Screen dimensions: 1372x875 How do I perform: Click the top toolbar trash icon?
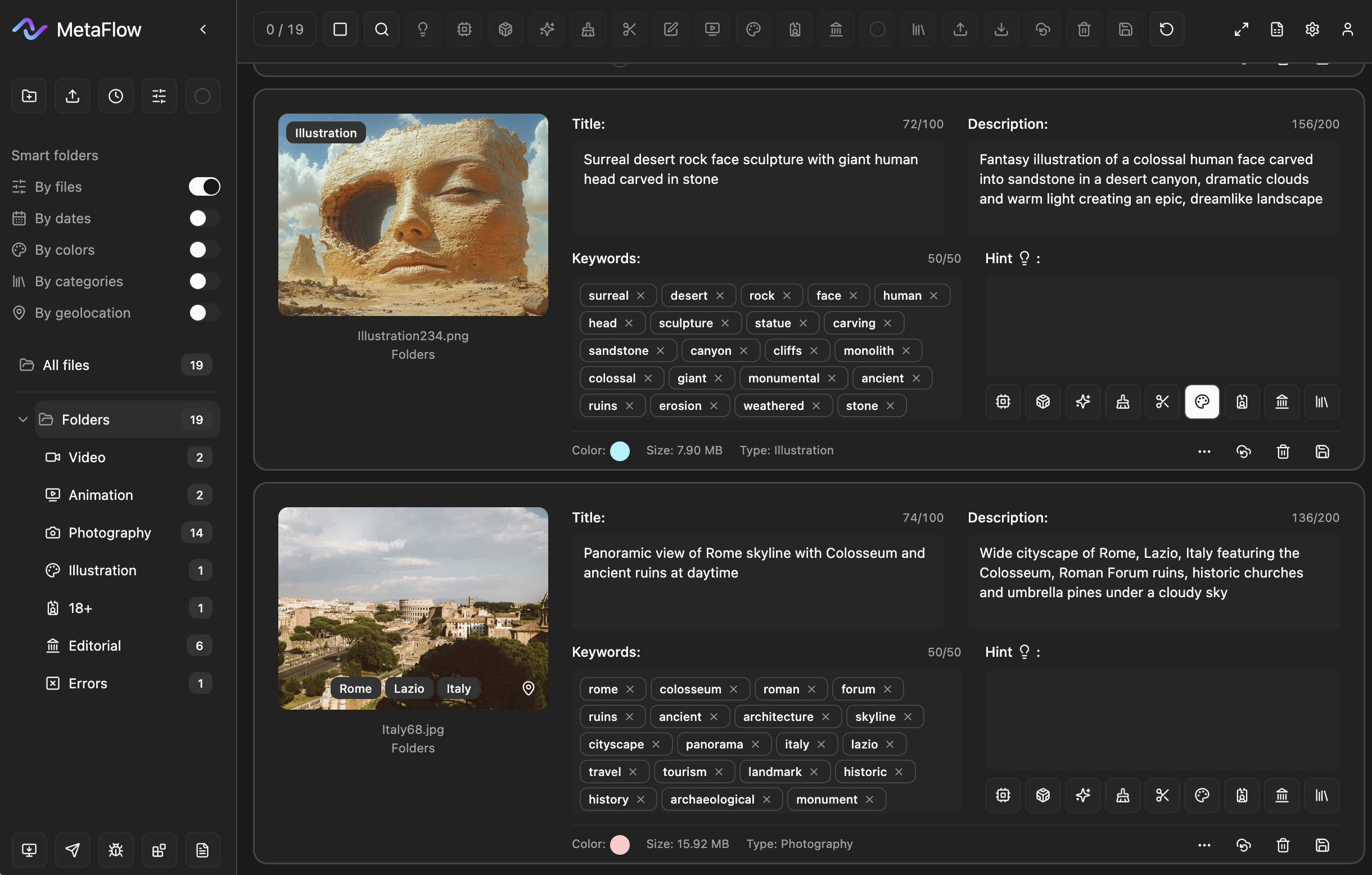click(x=1084, y=29)
